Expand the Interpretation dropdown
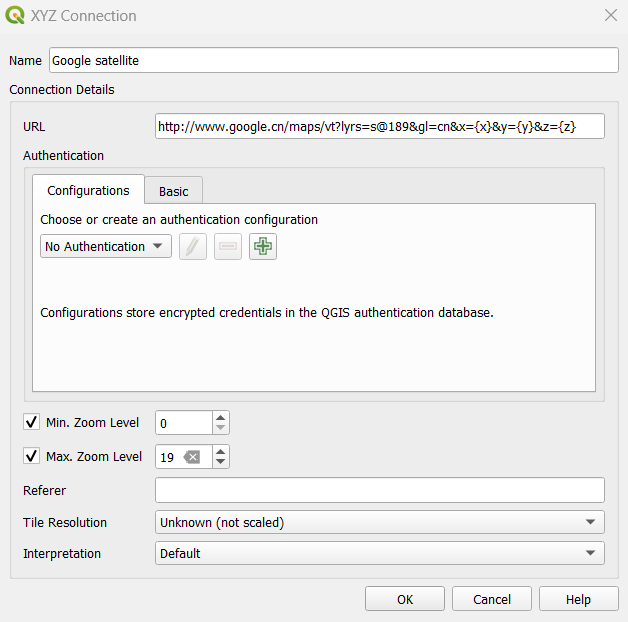628x622 pixels. (380, 554)
